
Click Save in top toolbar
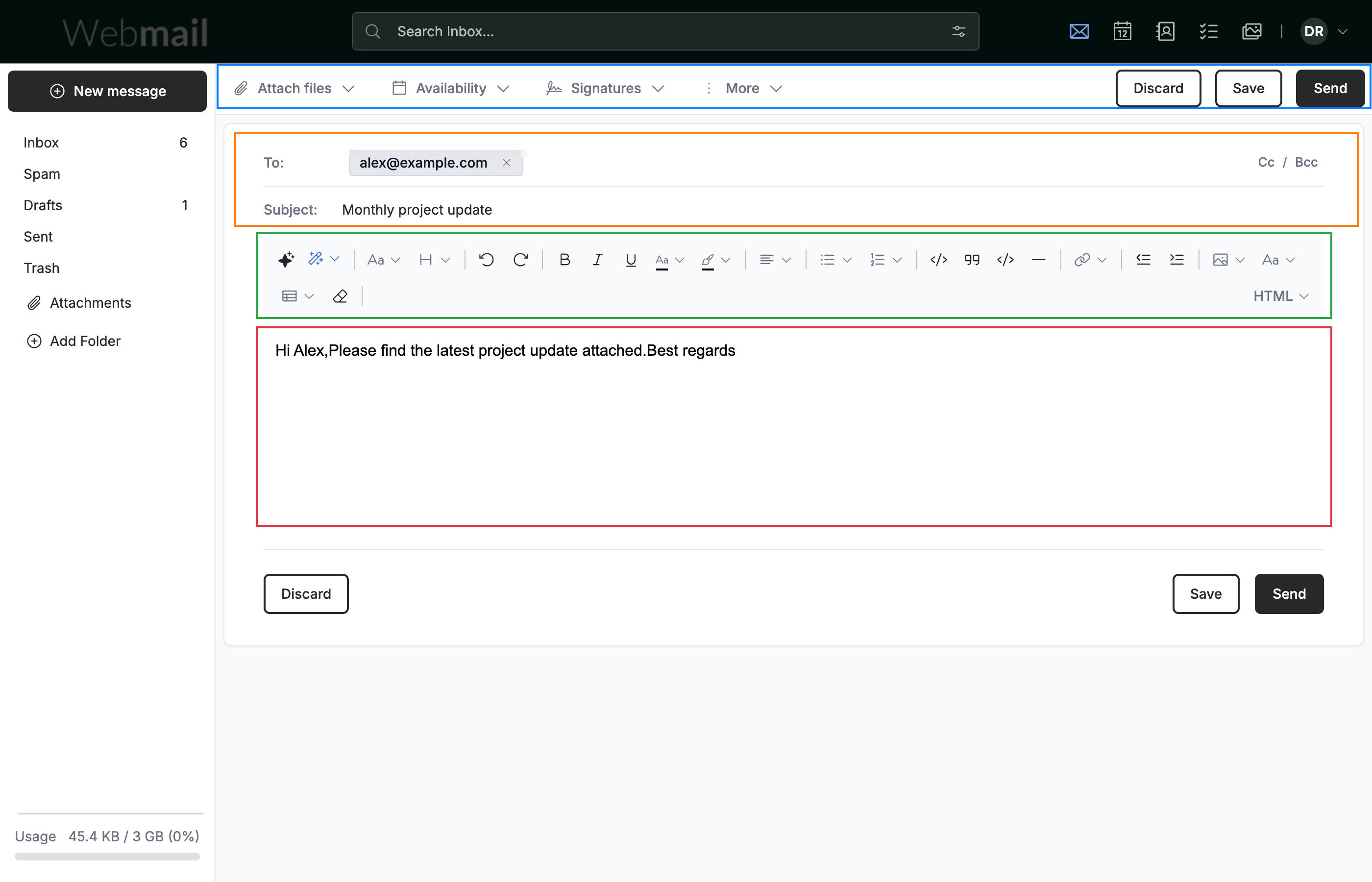click(x=1249, y=88)
